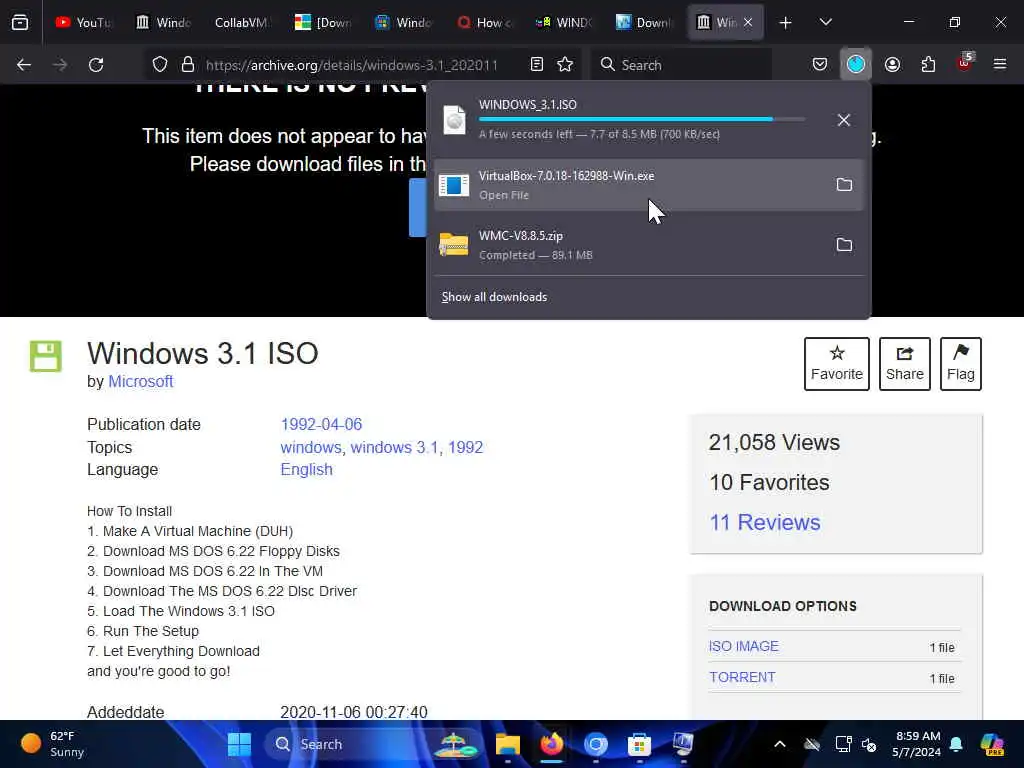Open the Firefox account icon

point(892,65)
